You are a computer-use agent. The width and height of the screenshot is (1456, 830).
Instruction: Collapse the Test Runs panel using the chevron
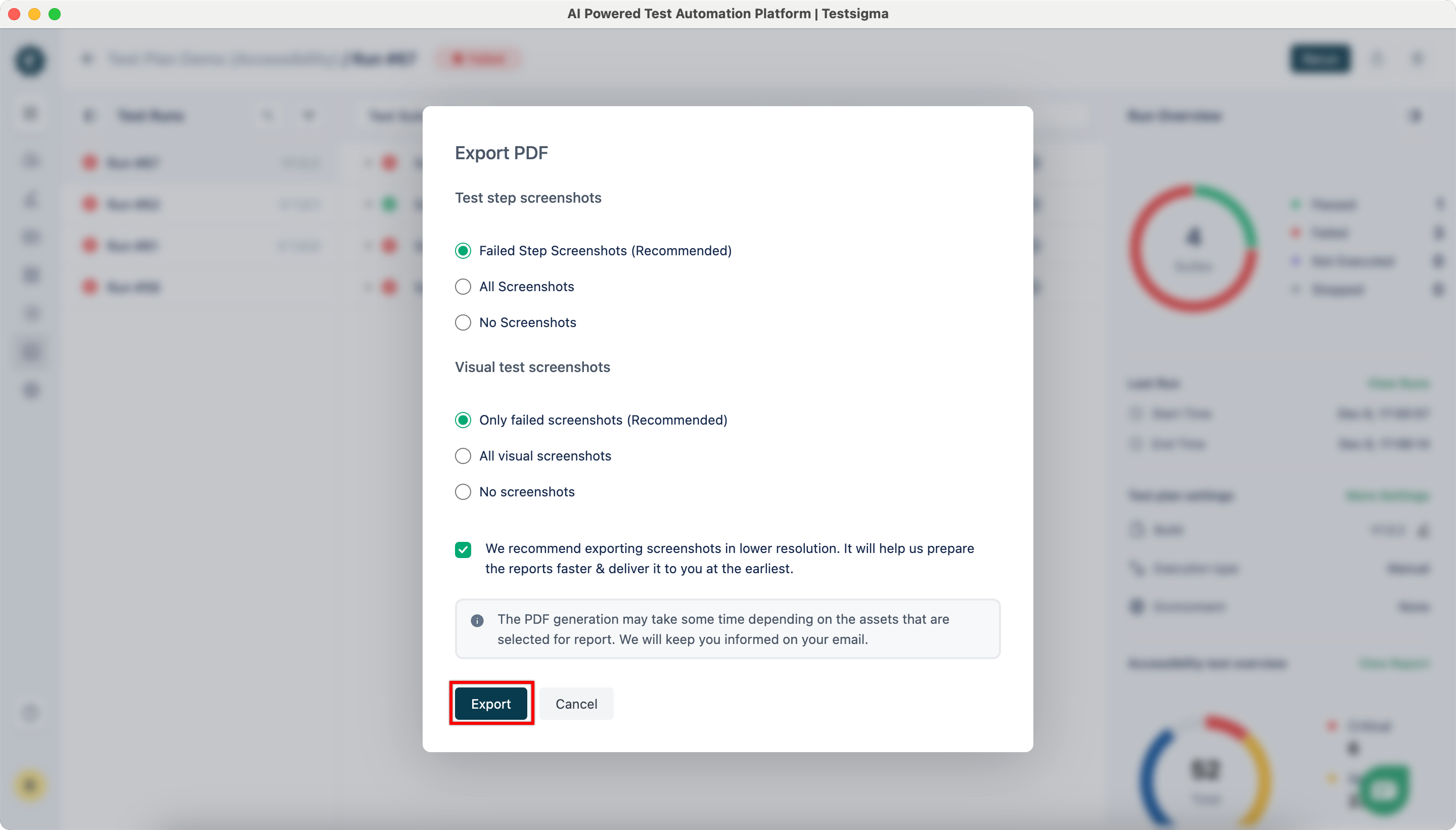click(x=89, y=115)
